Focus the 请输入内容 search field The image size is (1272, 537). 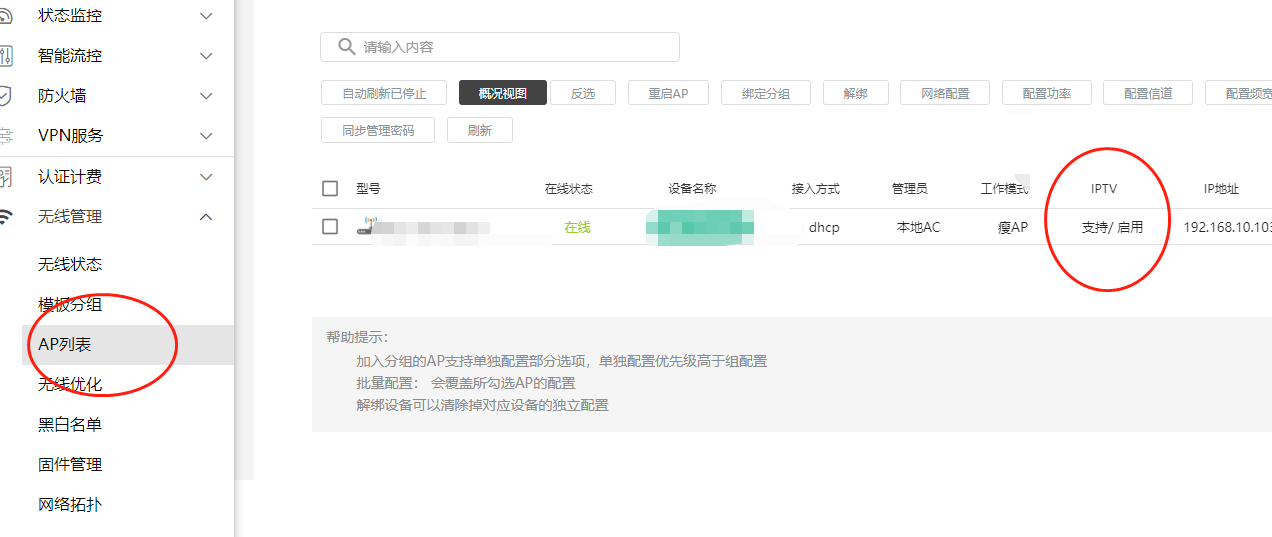(510, 47)
